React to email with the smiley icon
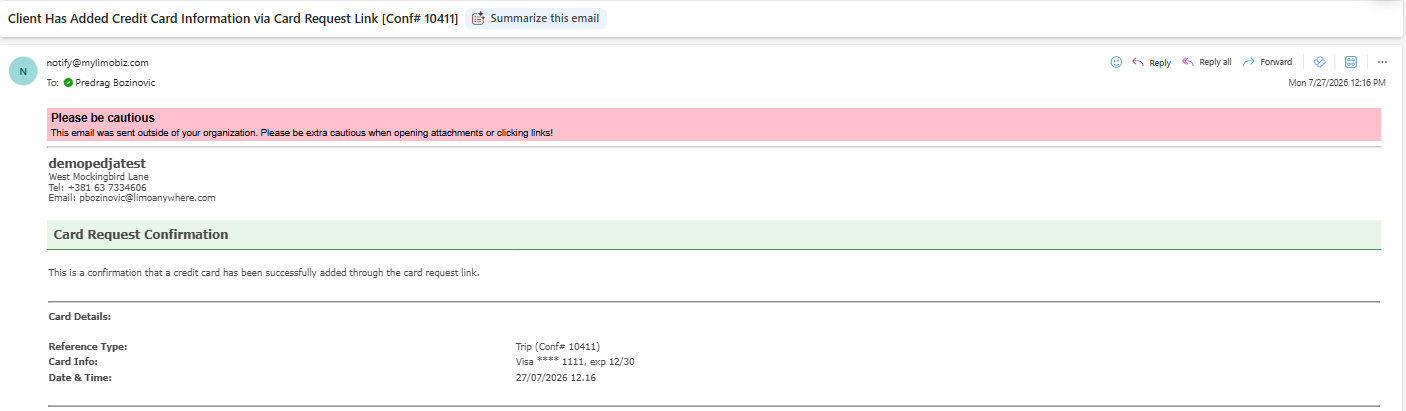The image size is (1406, 411). (x=1116, y=62)
